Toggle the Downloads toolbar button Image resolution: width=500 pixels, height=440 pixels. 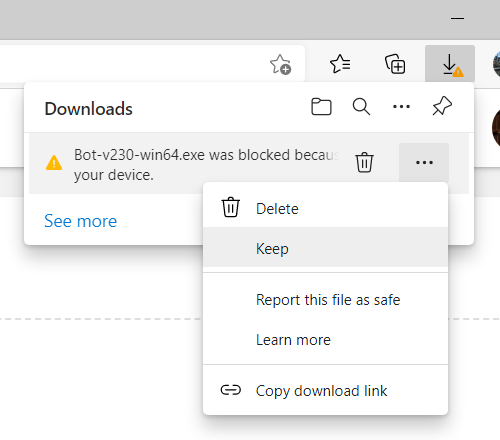[450, 64]
